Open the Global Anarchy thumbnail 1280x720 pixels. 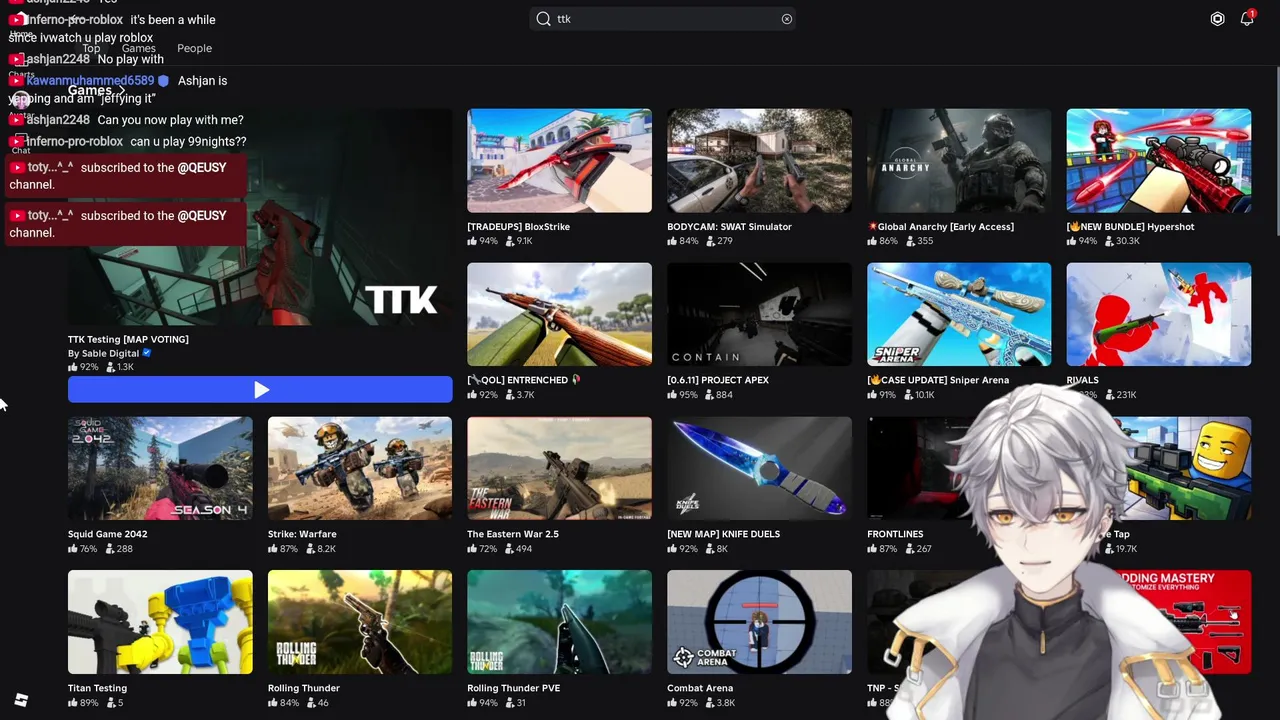pos(959,161)
